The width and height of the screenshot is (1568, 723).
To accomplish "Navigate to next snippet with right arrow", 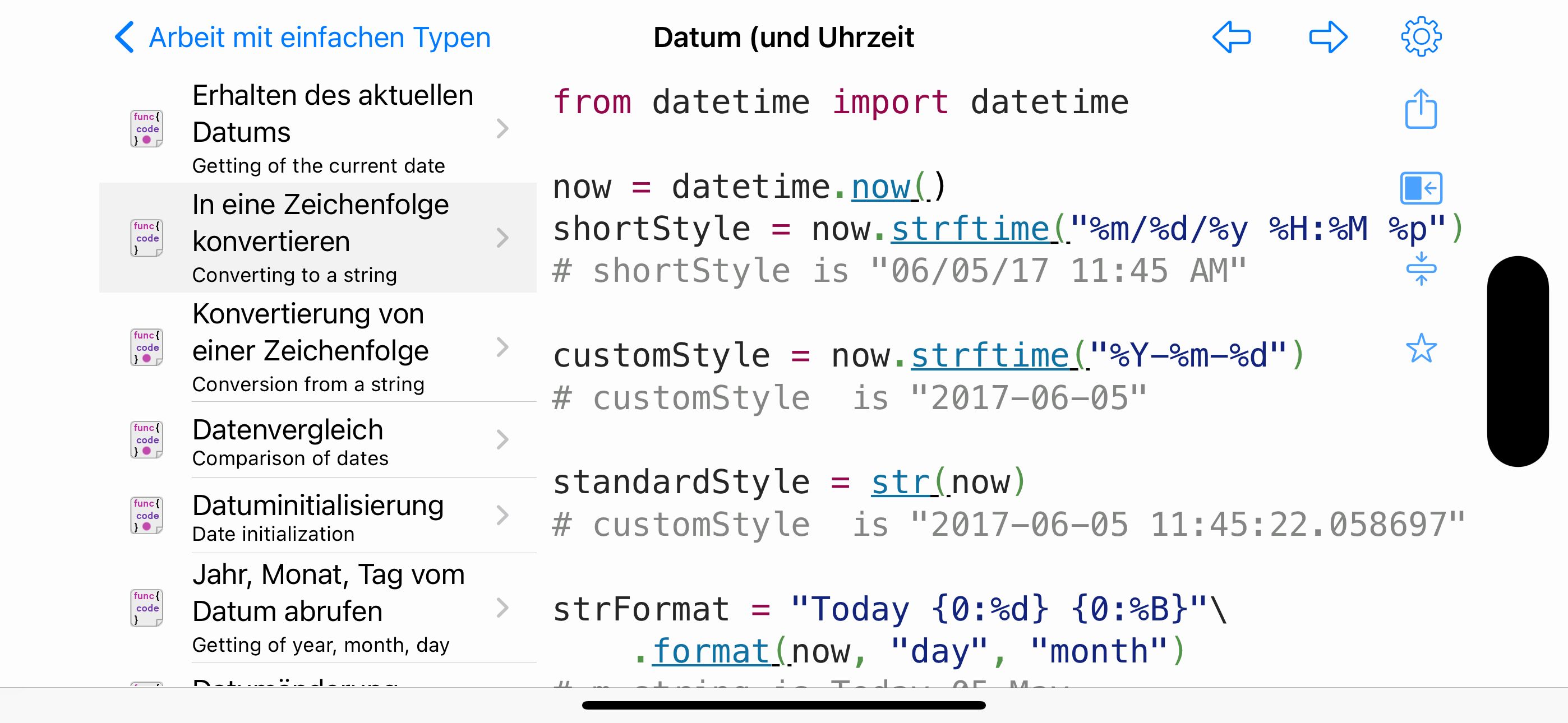I will tap(1327, 37).
